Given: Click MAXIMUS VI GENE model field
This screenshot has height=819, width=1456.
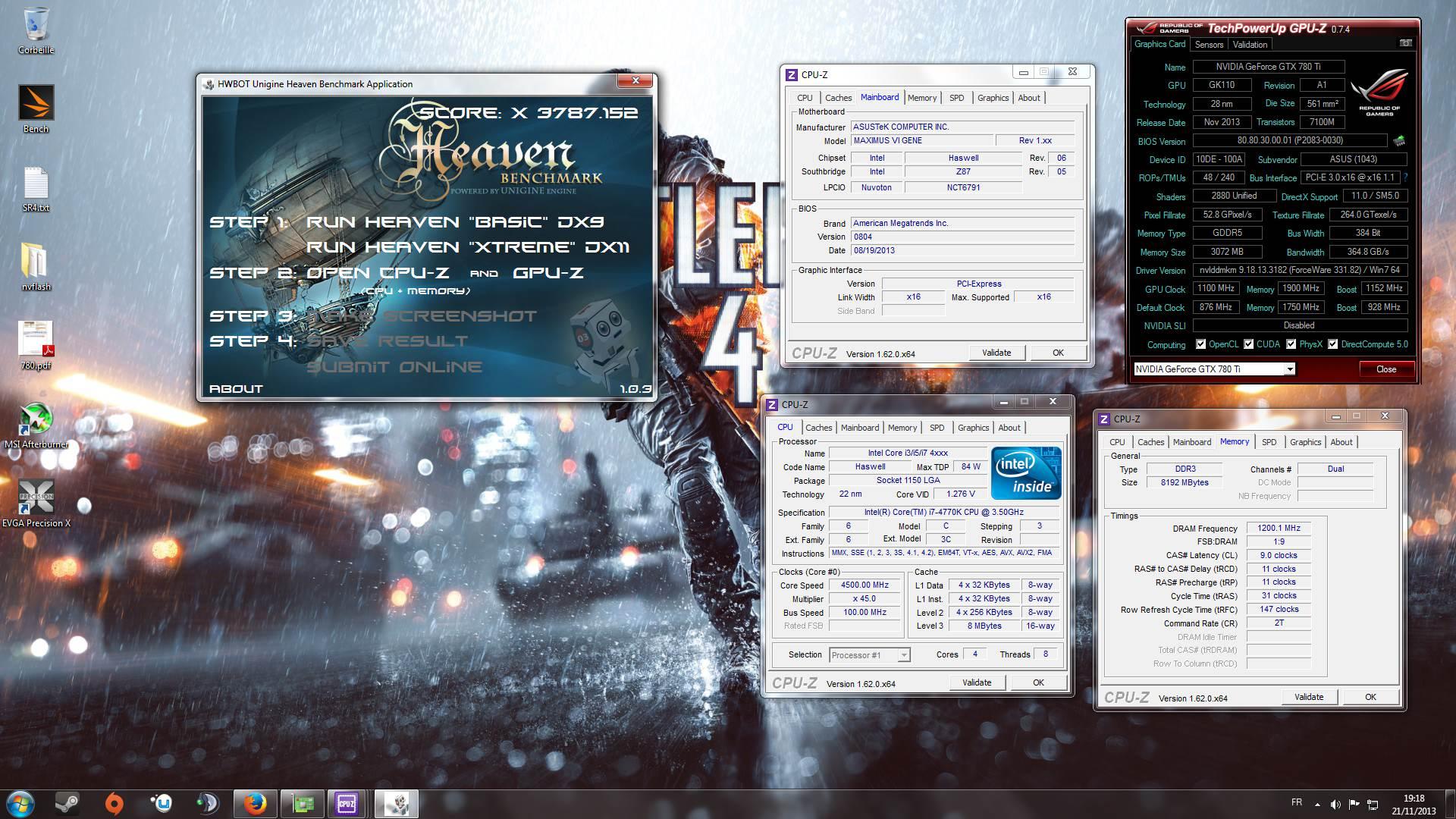Looking at the screenshot, I should pos(921,140).
